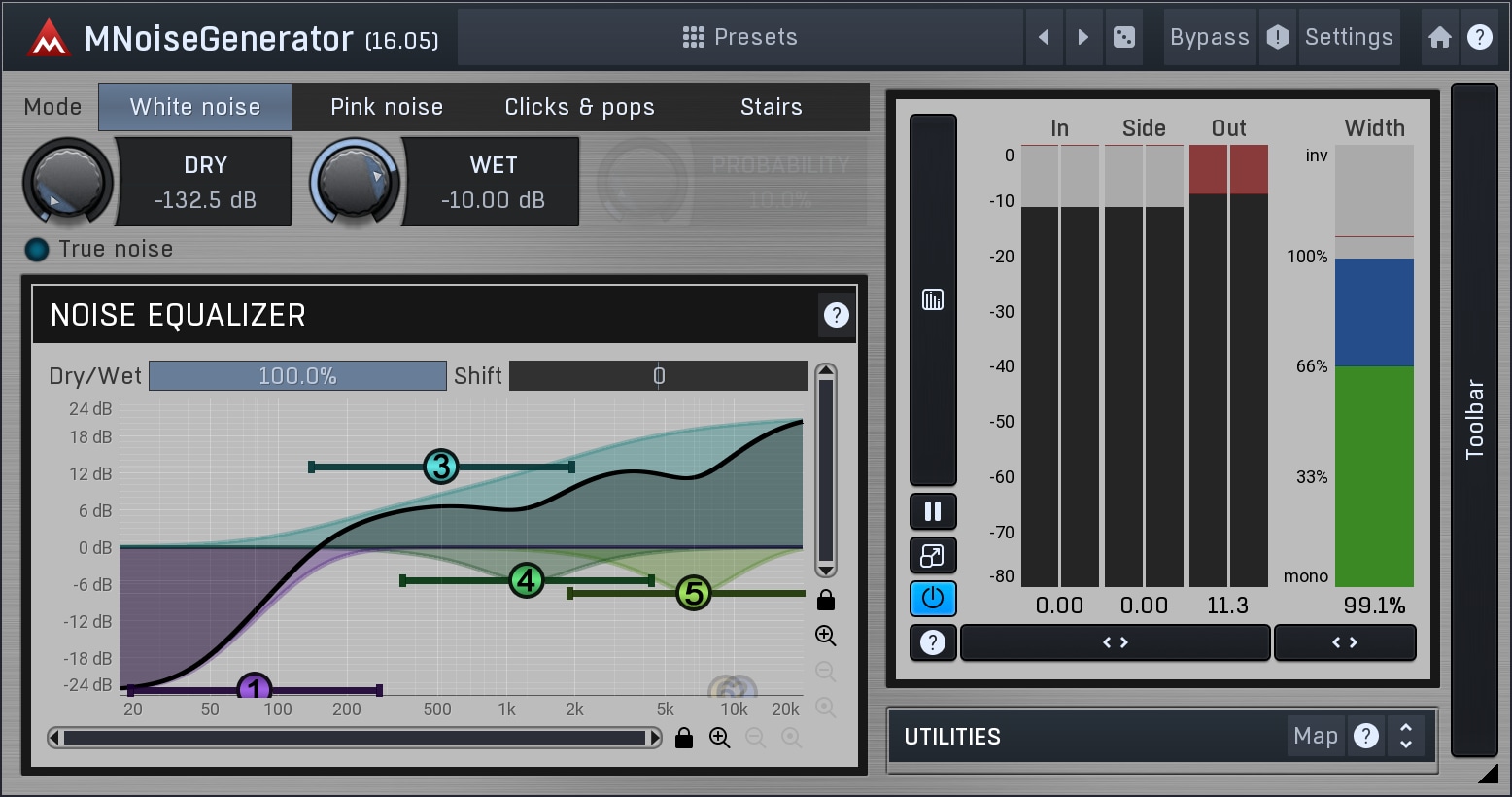Screen dimensions: 1512x797
Task: Expand the Utilities panel arrows
Action: click(x=1406, y=736)
